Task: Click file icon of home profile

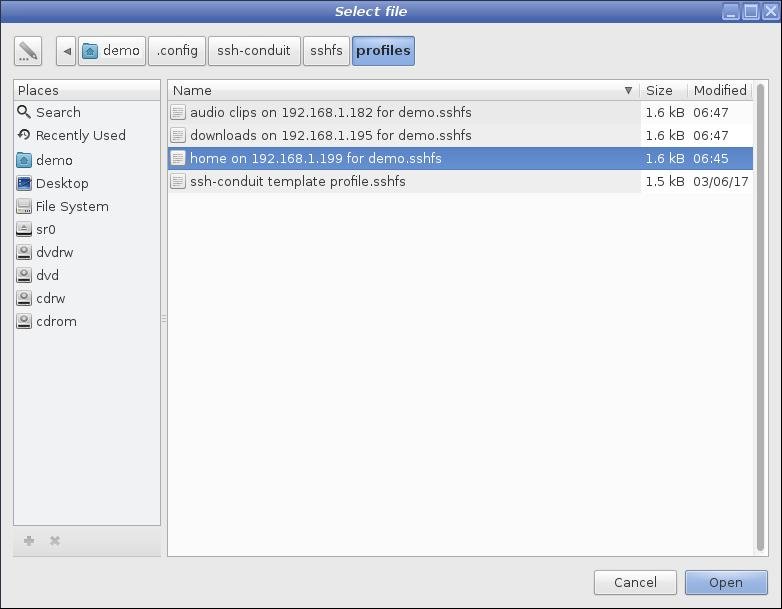Action: pos(178,158)
